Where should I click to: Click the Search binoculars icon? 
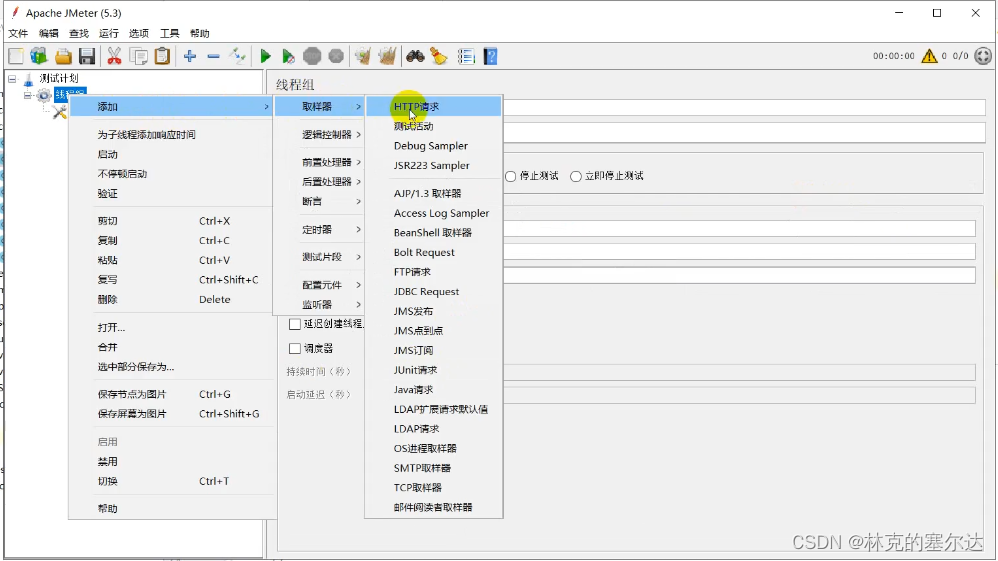click(415, 56)
